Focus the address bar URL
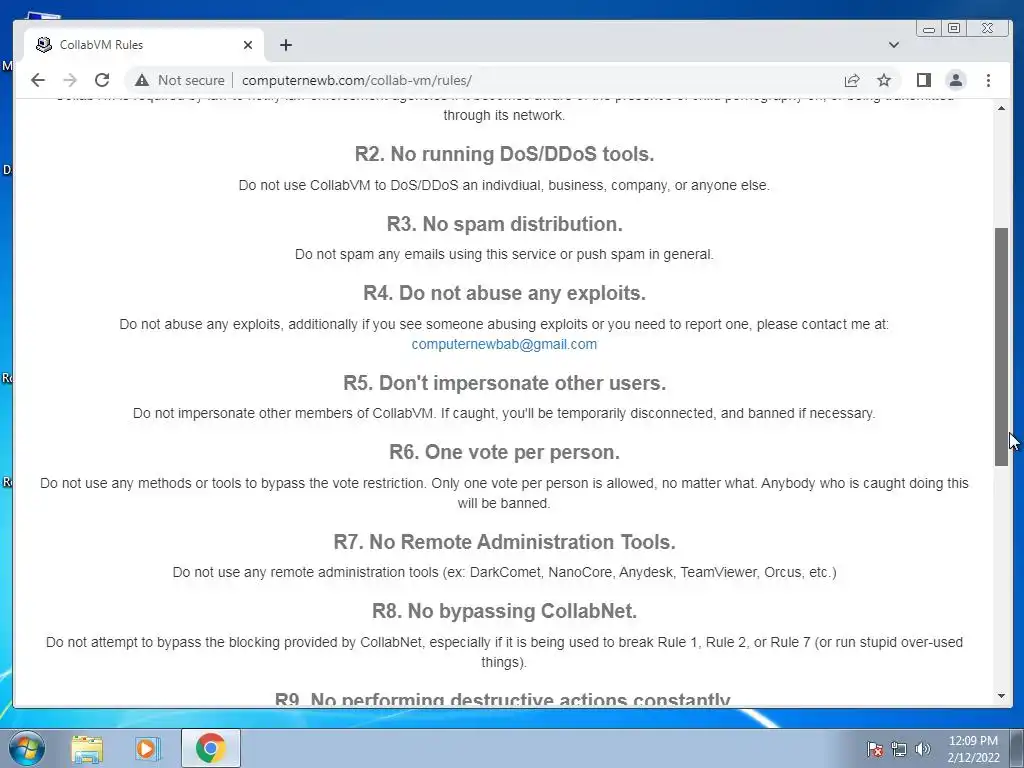 point(357,80)
